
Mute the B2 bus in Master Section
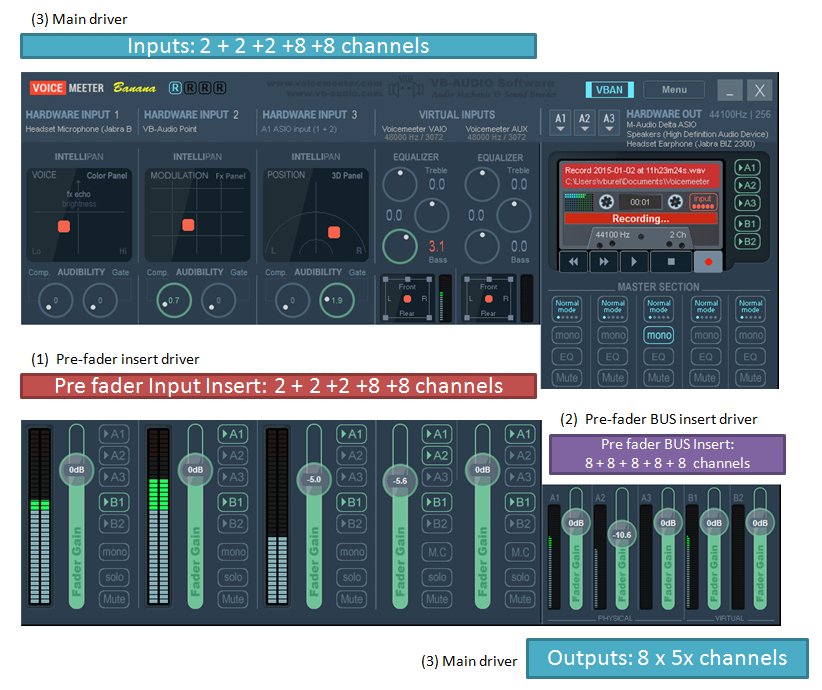tap(751, 378)
